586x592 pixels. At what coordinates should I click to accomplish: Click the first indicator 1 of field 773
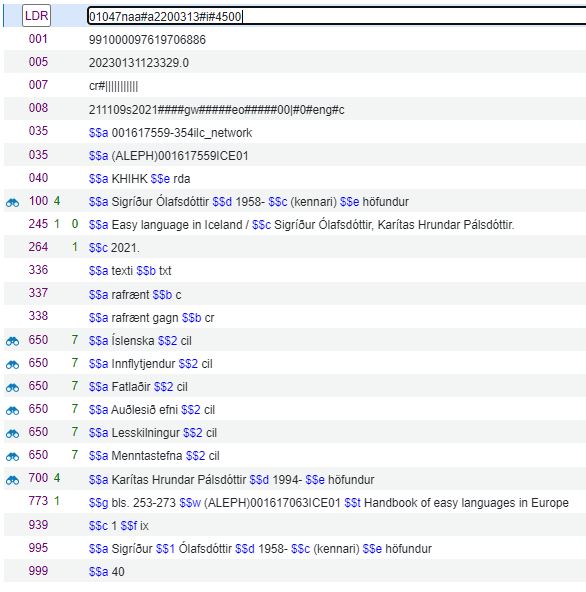click(57, 501)
